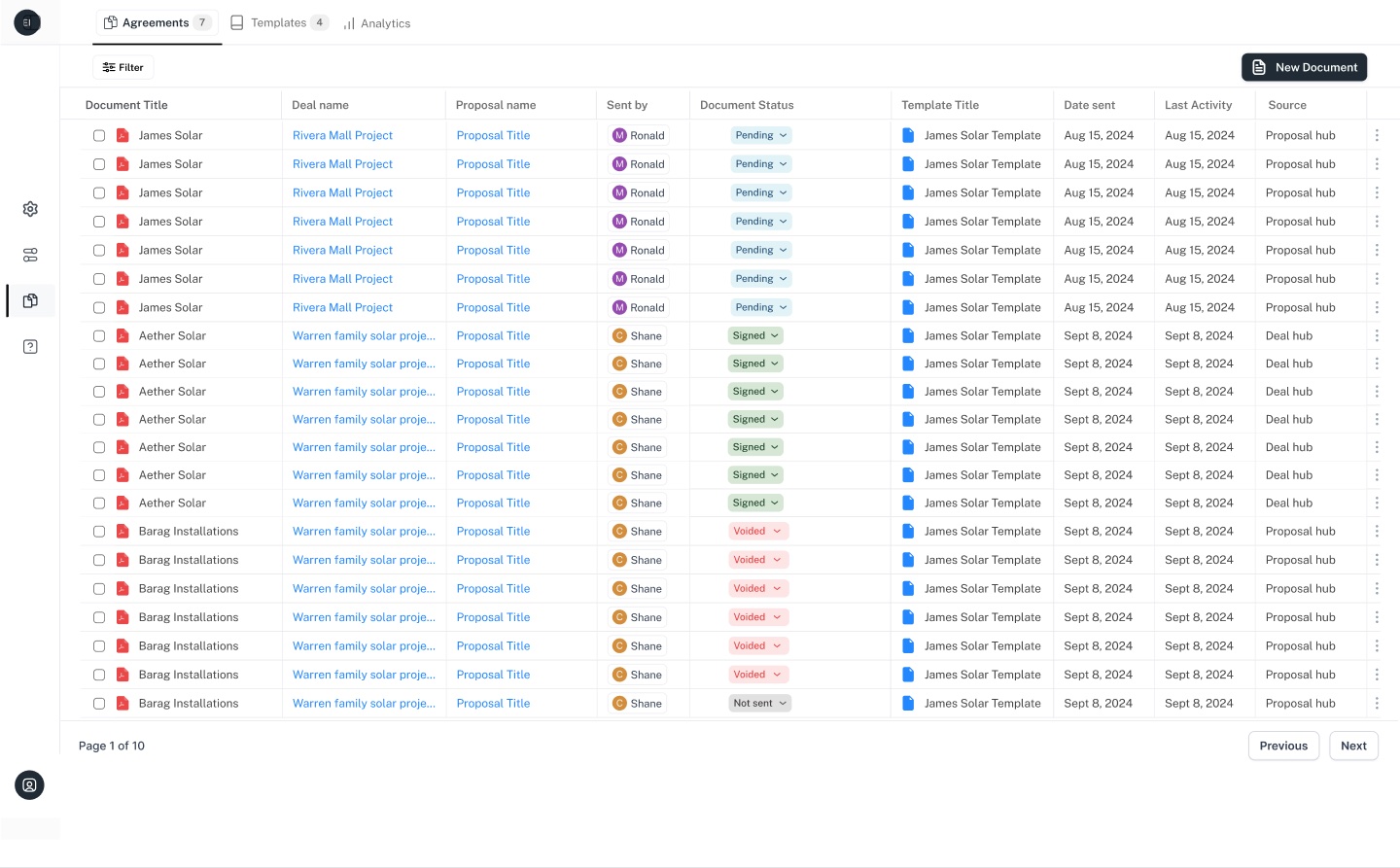1400x868 pixels.
Task: Click the blue template file icon in Not sent row
Action: (x=908, y=703)
